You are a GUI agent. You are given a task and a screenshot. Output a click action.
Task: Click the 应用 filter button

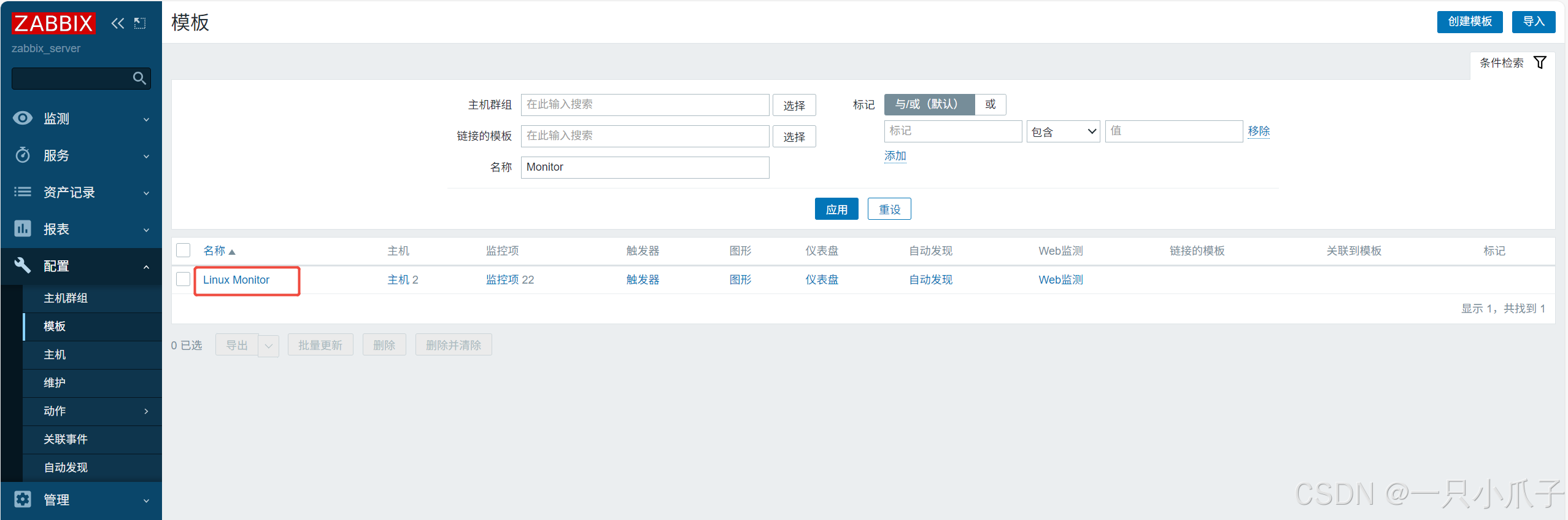tap(836, 209)
